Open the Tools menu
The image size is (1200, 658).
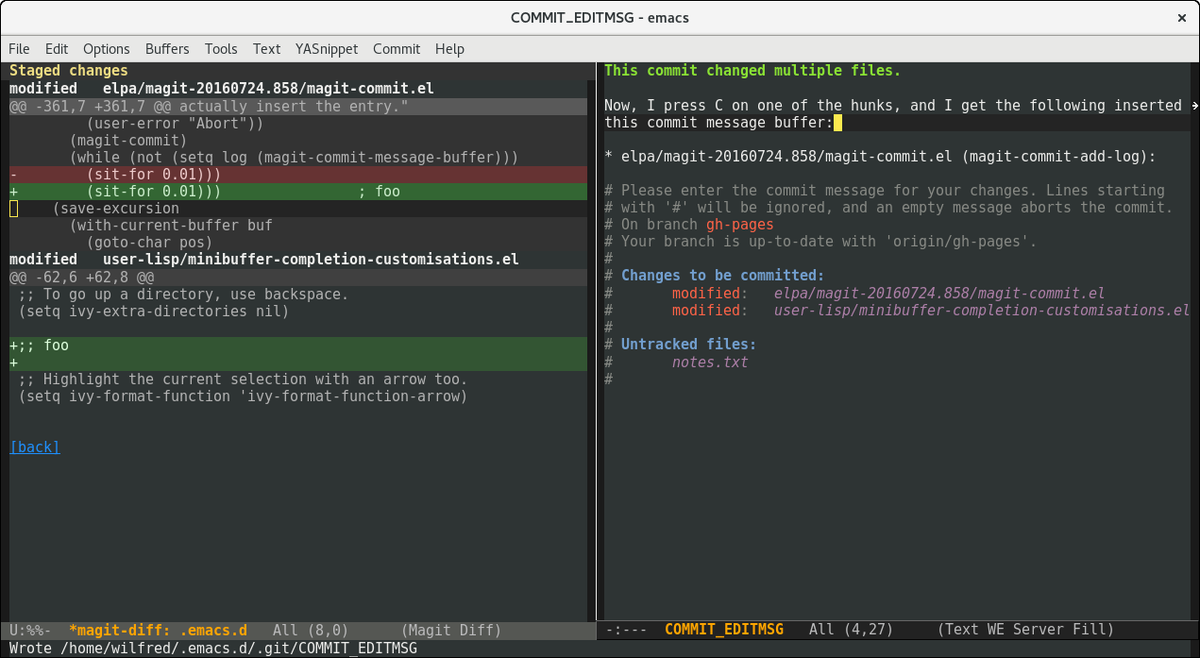click(221, 48)
